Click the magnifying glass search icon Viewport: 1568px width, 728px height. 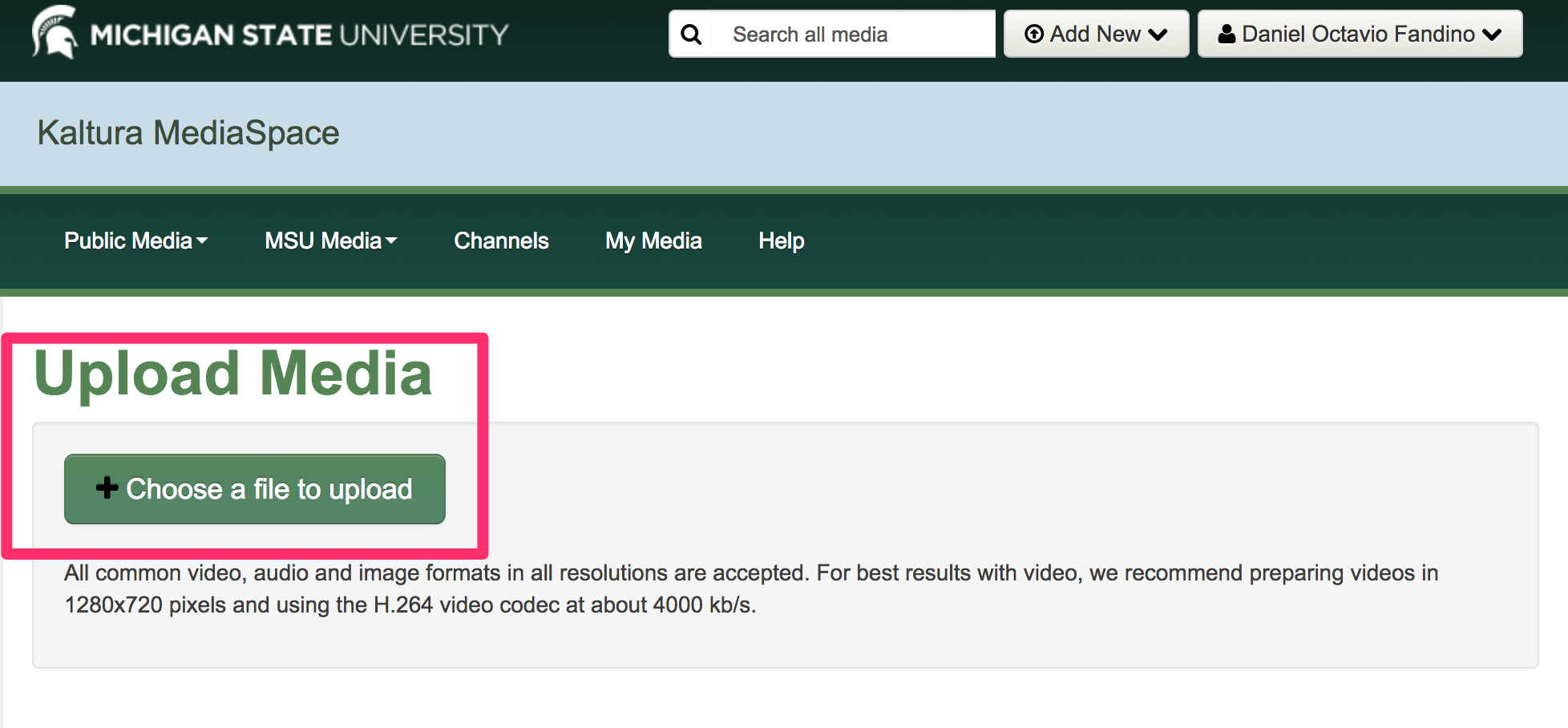pos(691,34)
